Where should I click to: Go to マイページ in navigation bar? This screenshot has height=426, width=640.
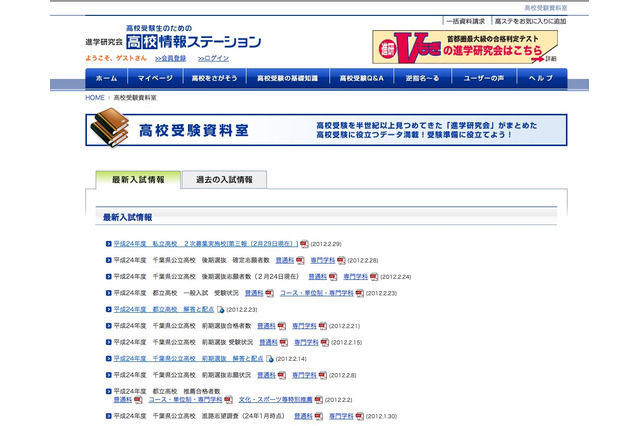[x=155, y=78]
